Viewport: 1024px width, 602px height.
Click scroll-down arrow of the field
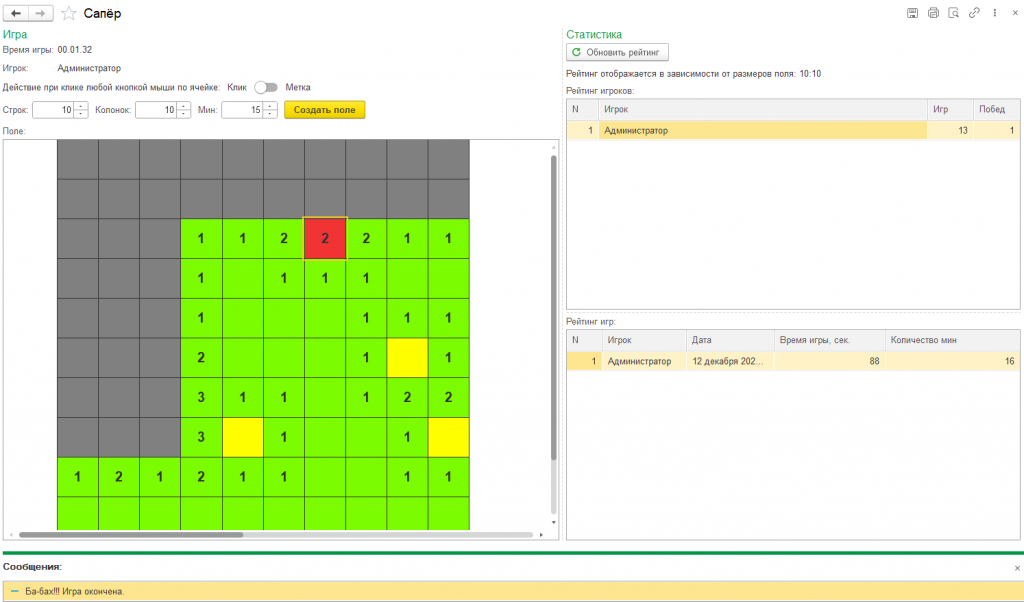click(x=554, y=522)
